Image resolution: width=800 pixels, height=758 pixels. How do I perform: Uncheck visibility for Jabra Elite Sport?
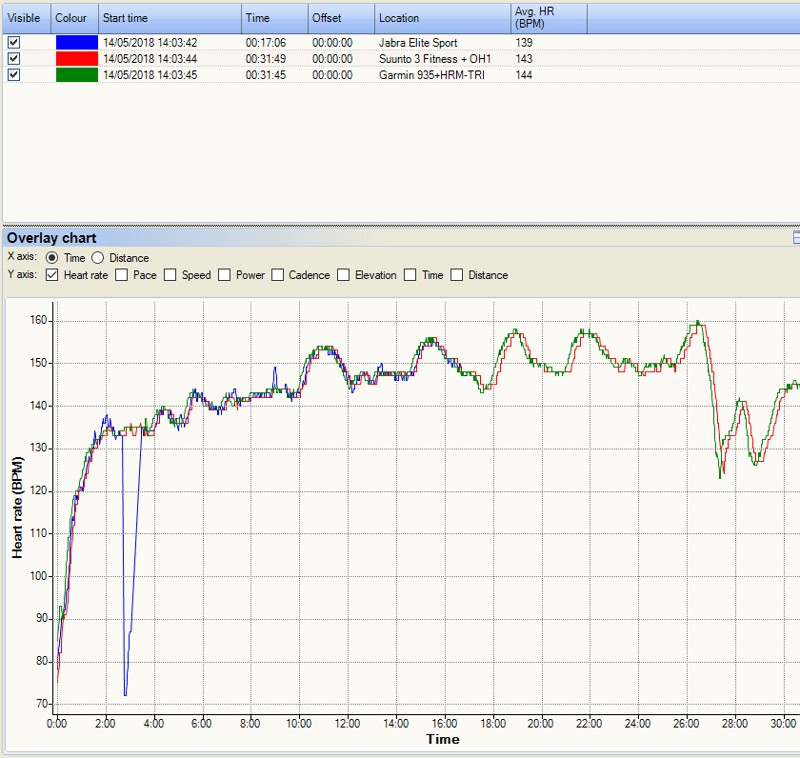(13, 43)
